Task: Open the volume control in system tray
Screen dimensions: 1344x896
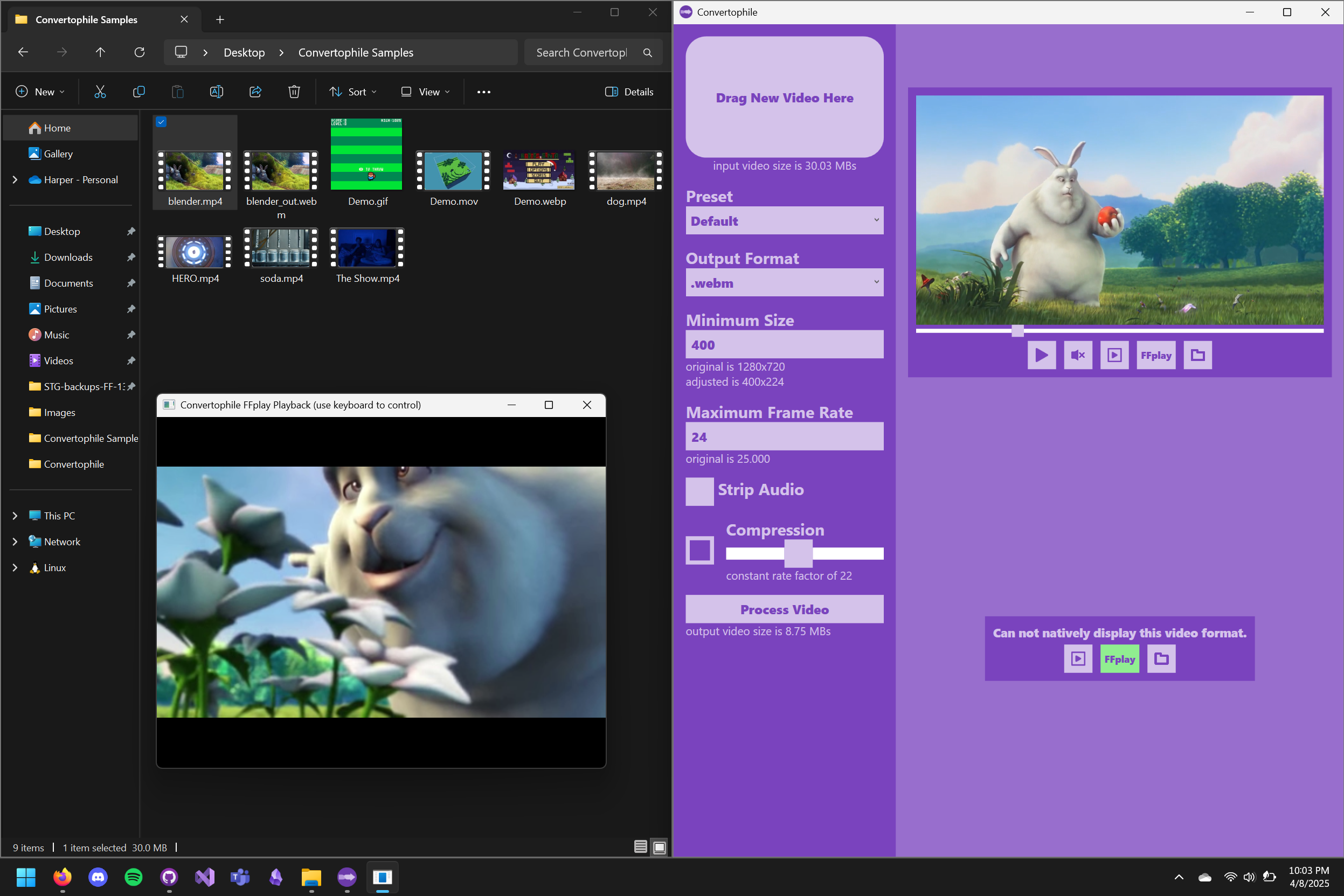Action: coord(1249,877)
